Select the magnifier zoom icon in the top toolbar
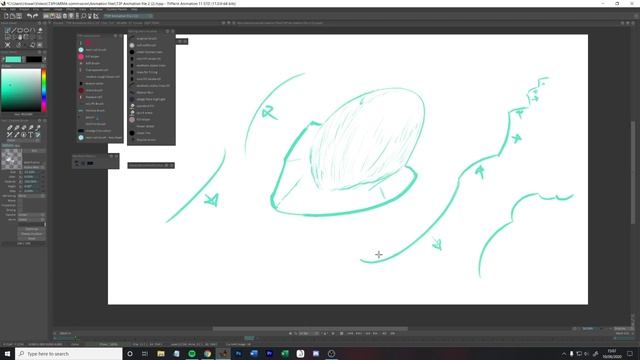The image size is (640, 360). pyautogui.click(x=83, y=16)
